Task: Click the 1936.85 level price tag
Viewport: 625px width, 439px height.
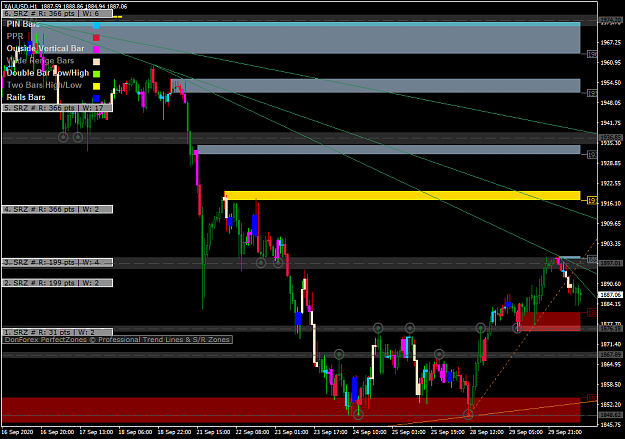Action: [610, 137]
